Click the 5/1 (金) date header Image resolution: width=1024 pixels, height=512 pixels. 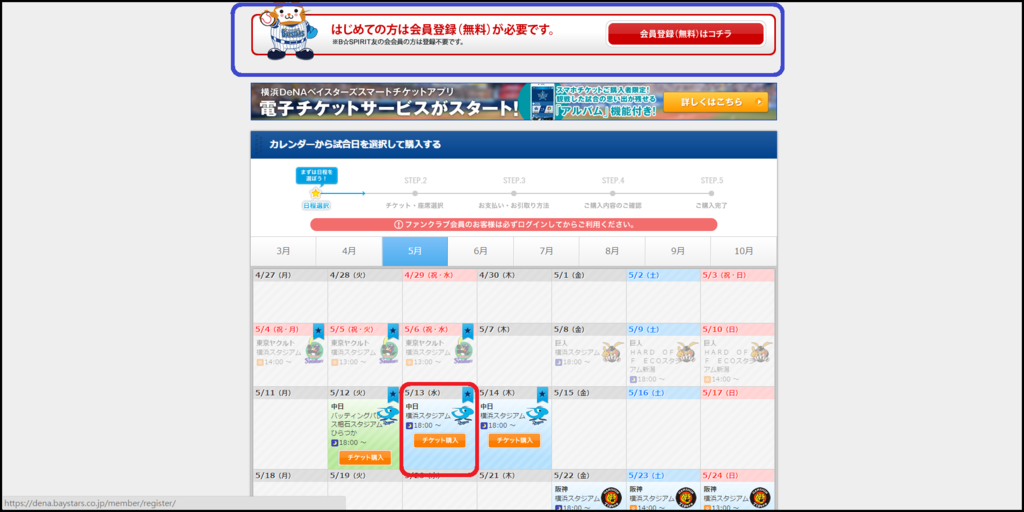pyautogui.click(x=588, y=275)
